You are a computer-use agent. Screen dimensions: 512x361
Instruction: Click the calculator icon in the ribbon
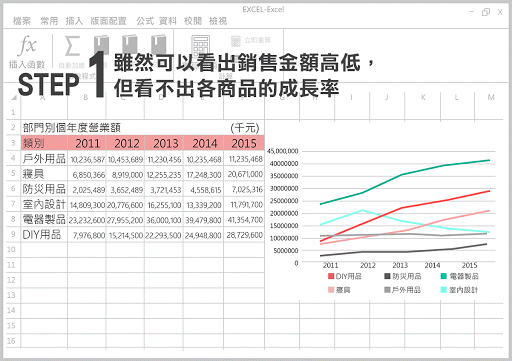(x=200, y=47)
